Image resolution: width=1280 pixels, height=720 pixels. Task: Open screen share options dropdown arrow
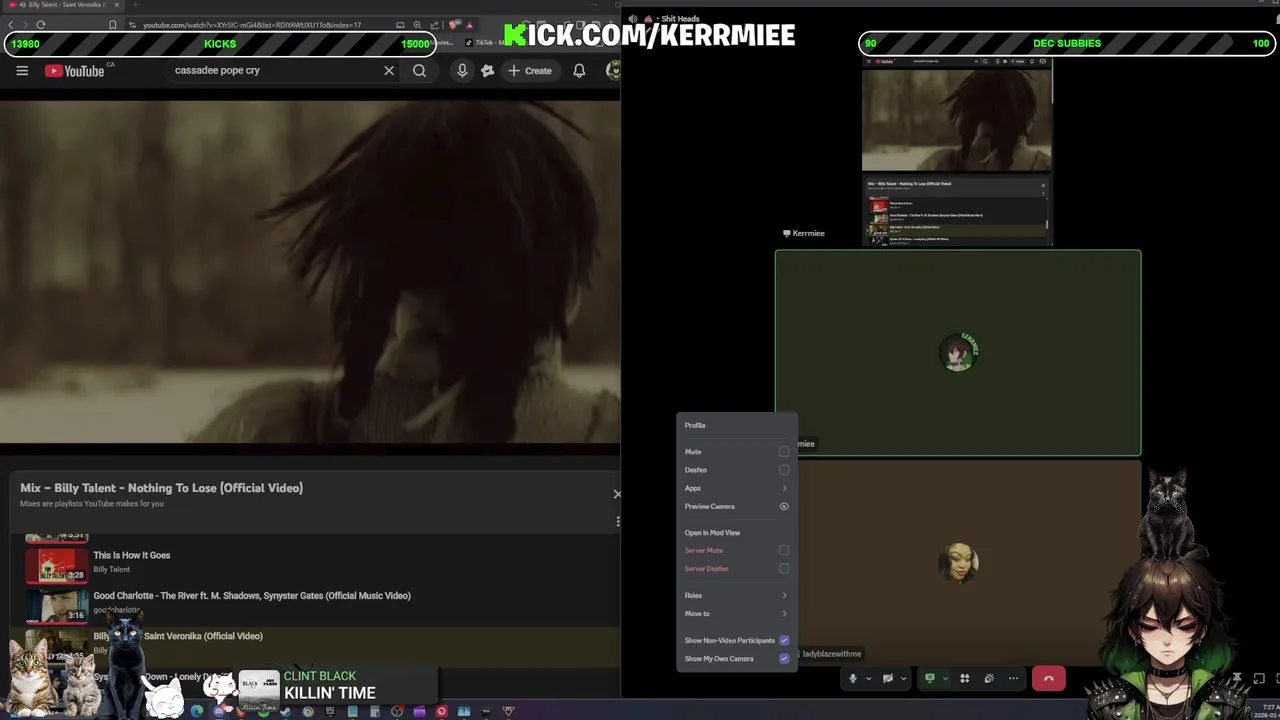pos(944,678)
